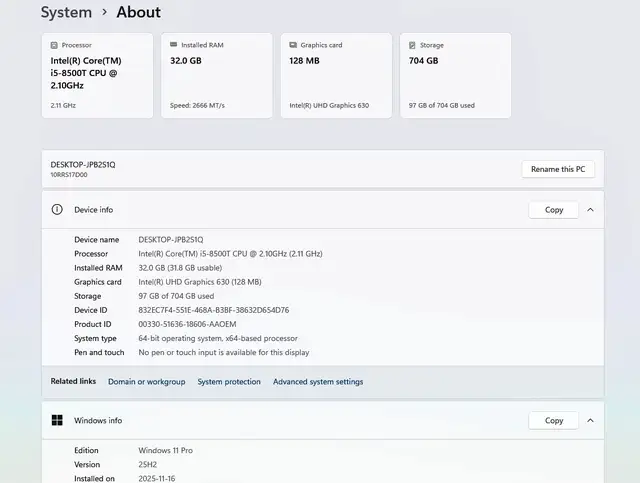
Task: Click the Windows logo icon beside Windows info
Action: click(57, 420)
